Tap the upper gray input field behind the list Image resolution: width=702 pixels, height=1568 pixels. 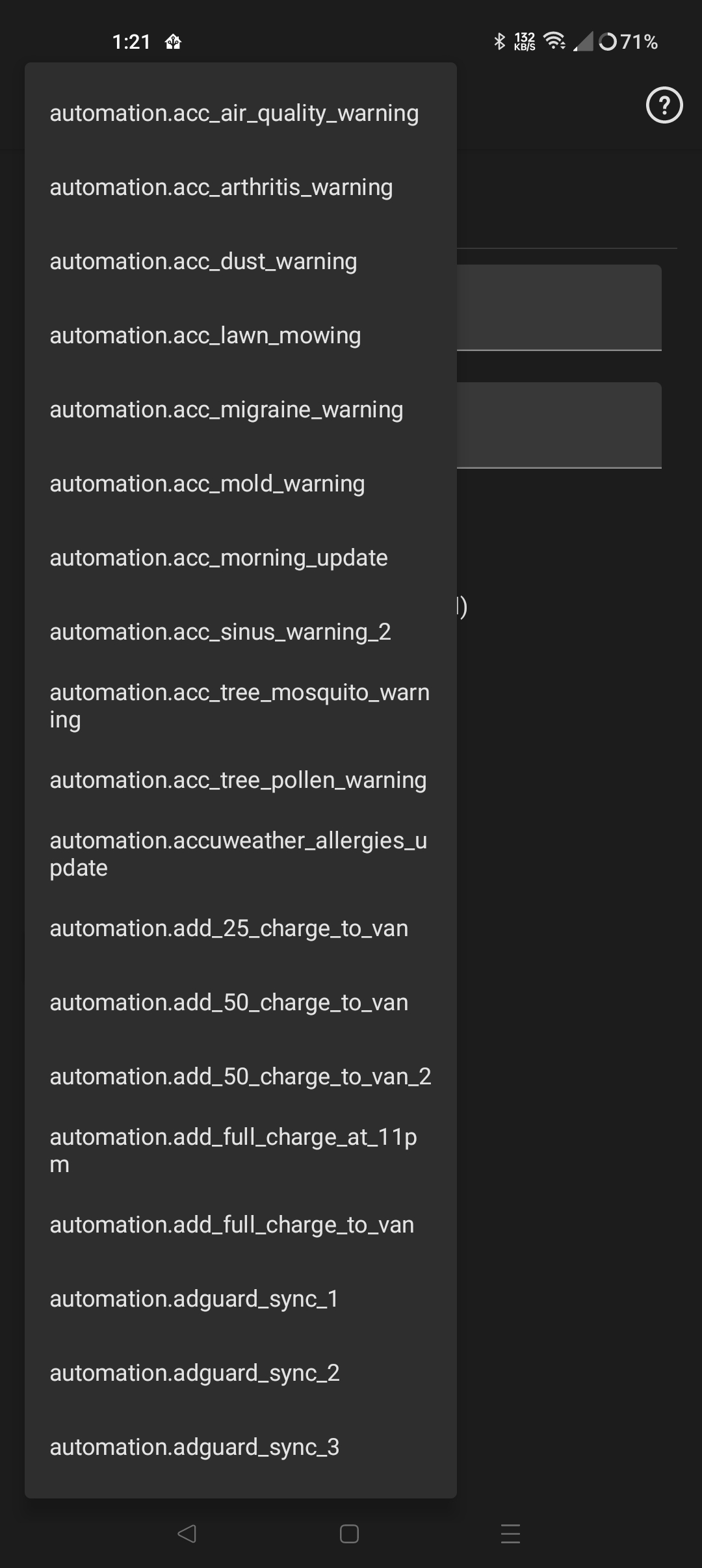[x=559, y=307]
